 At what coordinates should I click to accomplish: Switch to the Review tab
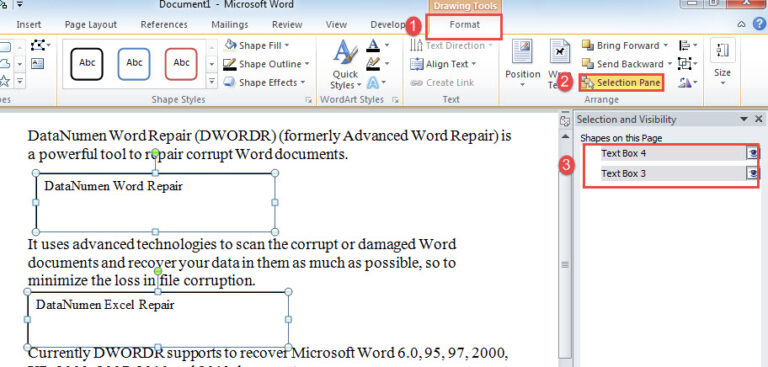pos(287,24)
